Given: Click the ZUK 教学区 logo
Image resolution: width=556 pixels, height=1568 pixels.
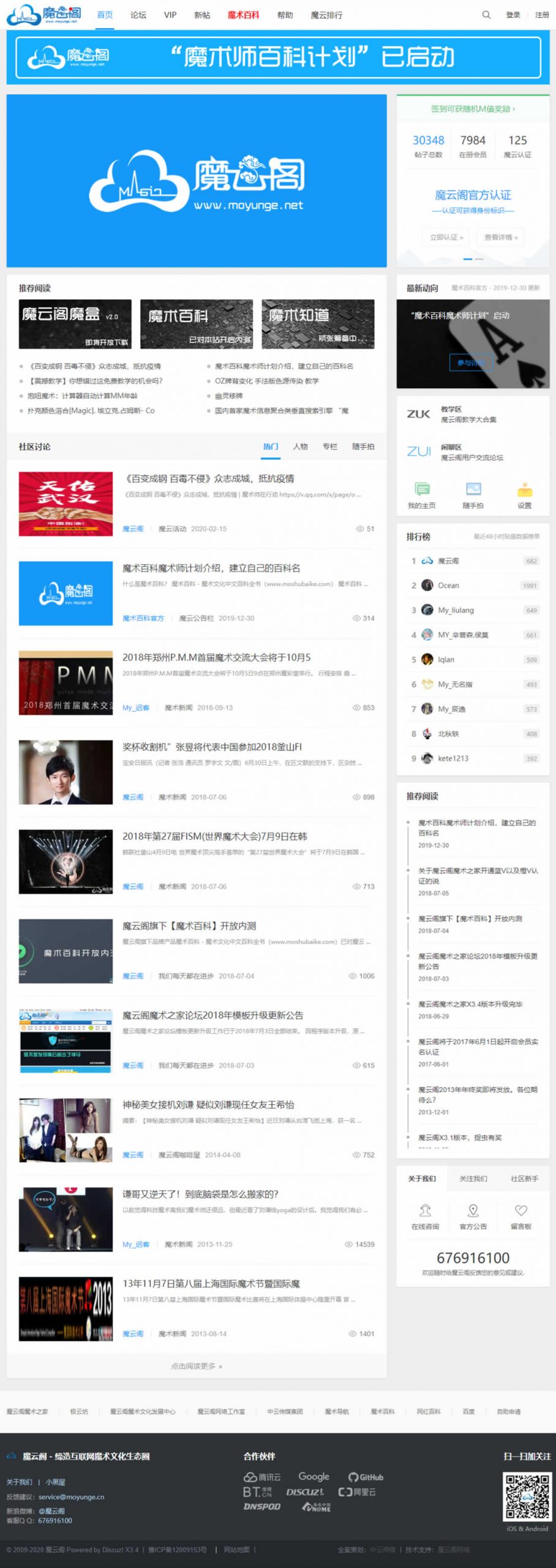Looking at the screenshot, I should (419, 414).
